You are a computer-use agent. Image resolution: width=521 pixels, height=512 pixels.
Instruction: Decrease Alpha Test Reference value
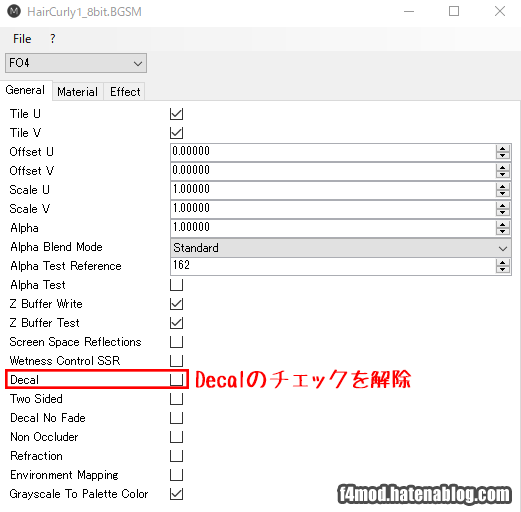[x=502, y=270]
